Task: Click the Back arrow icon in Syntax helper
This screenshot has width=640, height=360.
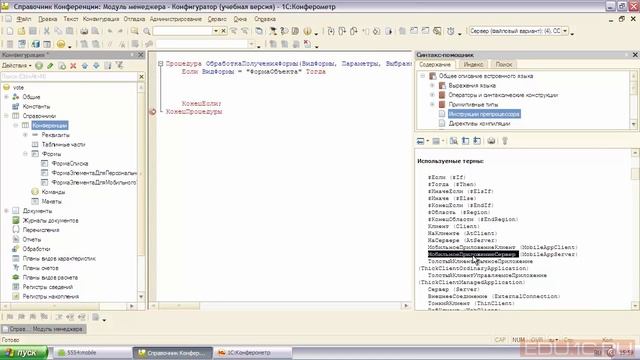Action: pos(420,141)
